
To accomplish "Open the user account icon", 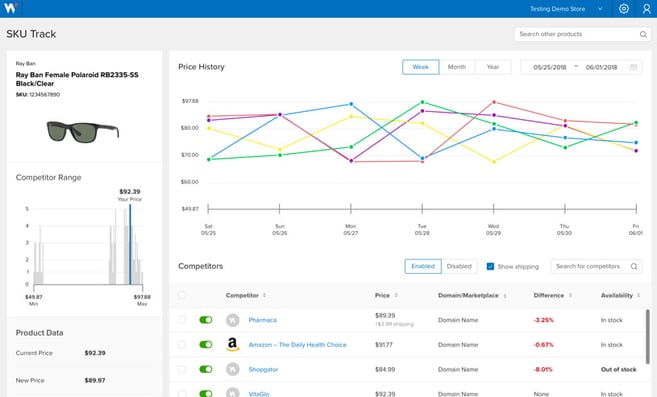I will [x=647, y=9].
